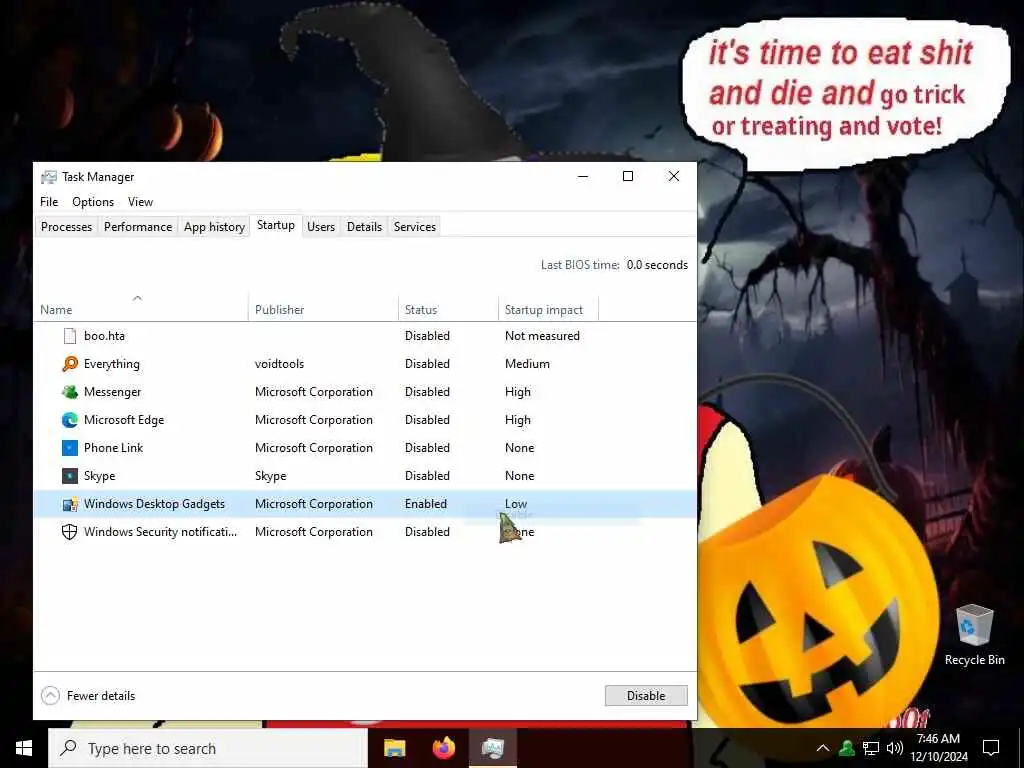Switch to the App history tab
1024x768 pixels.
pyautogui.click(x=214, y=227)
